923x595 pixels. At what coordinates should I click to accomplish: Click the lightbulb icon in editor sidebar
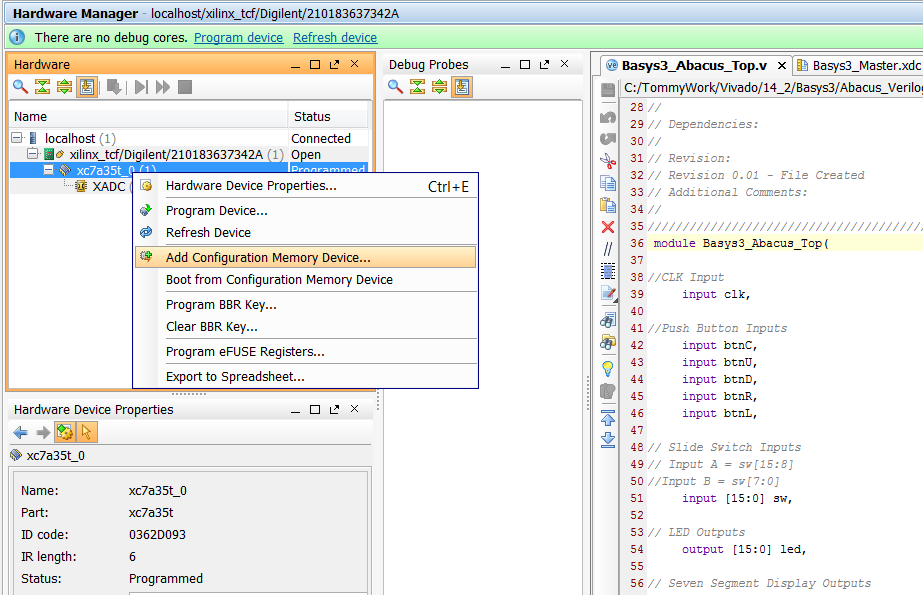[x=608, y=368]
